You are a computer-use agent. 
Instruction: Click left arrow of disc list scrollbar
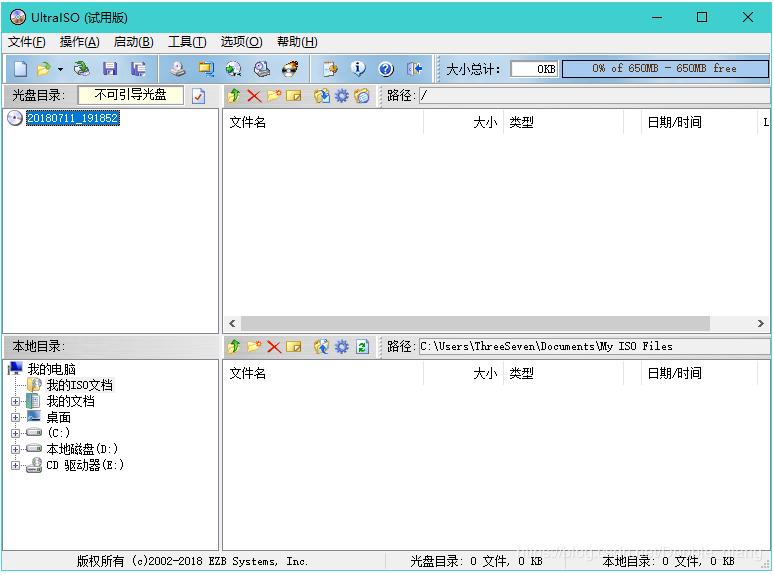pyautogui.click(x=232, y=323)
